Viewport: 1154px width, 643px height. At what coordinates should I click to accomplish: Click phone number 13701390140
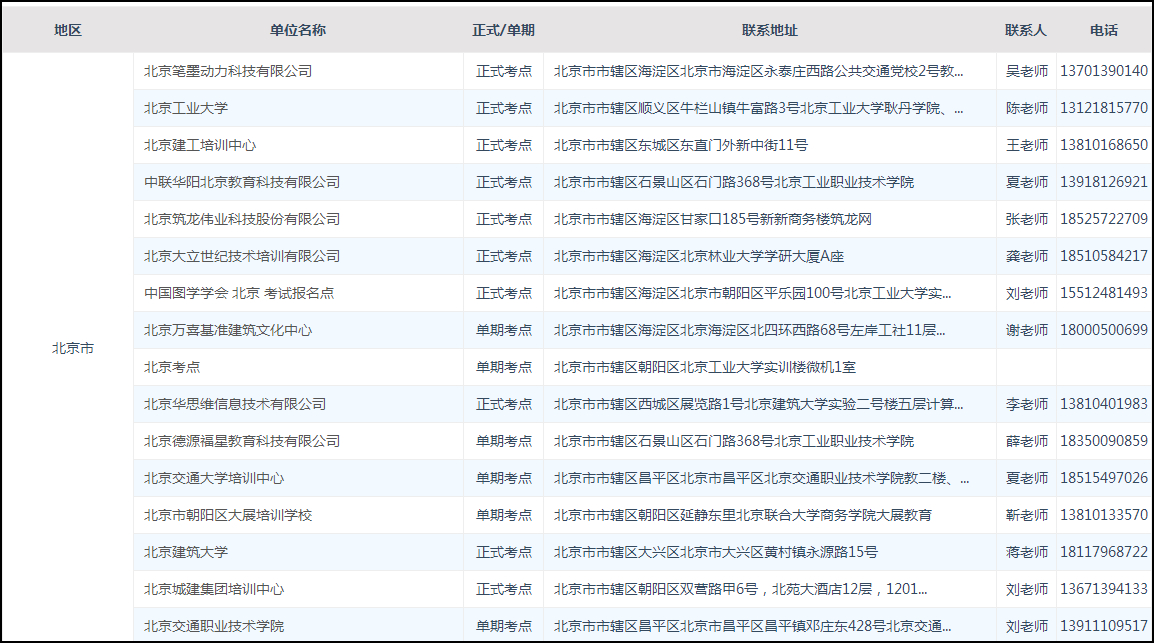pos(1104,71)
